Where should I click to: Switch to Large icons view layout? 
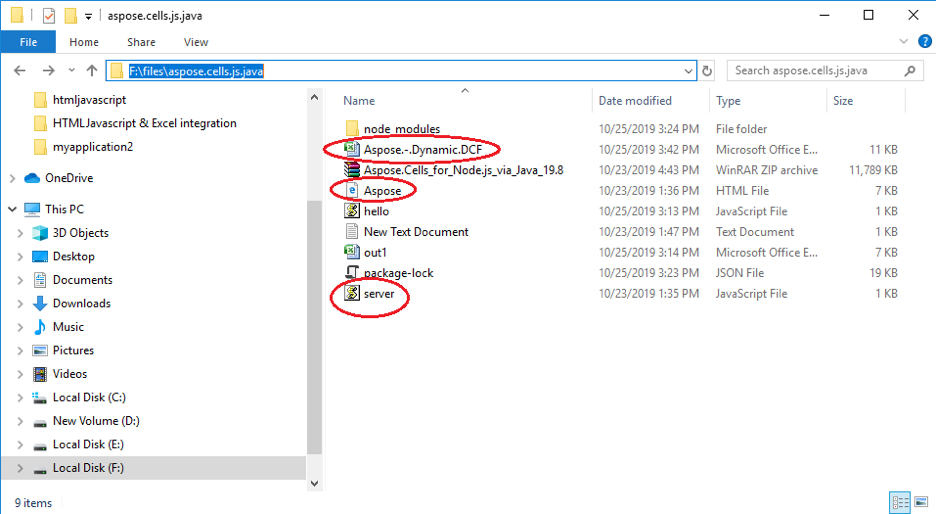click(x=922, y=503)
